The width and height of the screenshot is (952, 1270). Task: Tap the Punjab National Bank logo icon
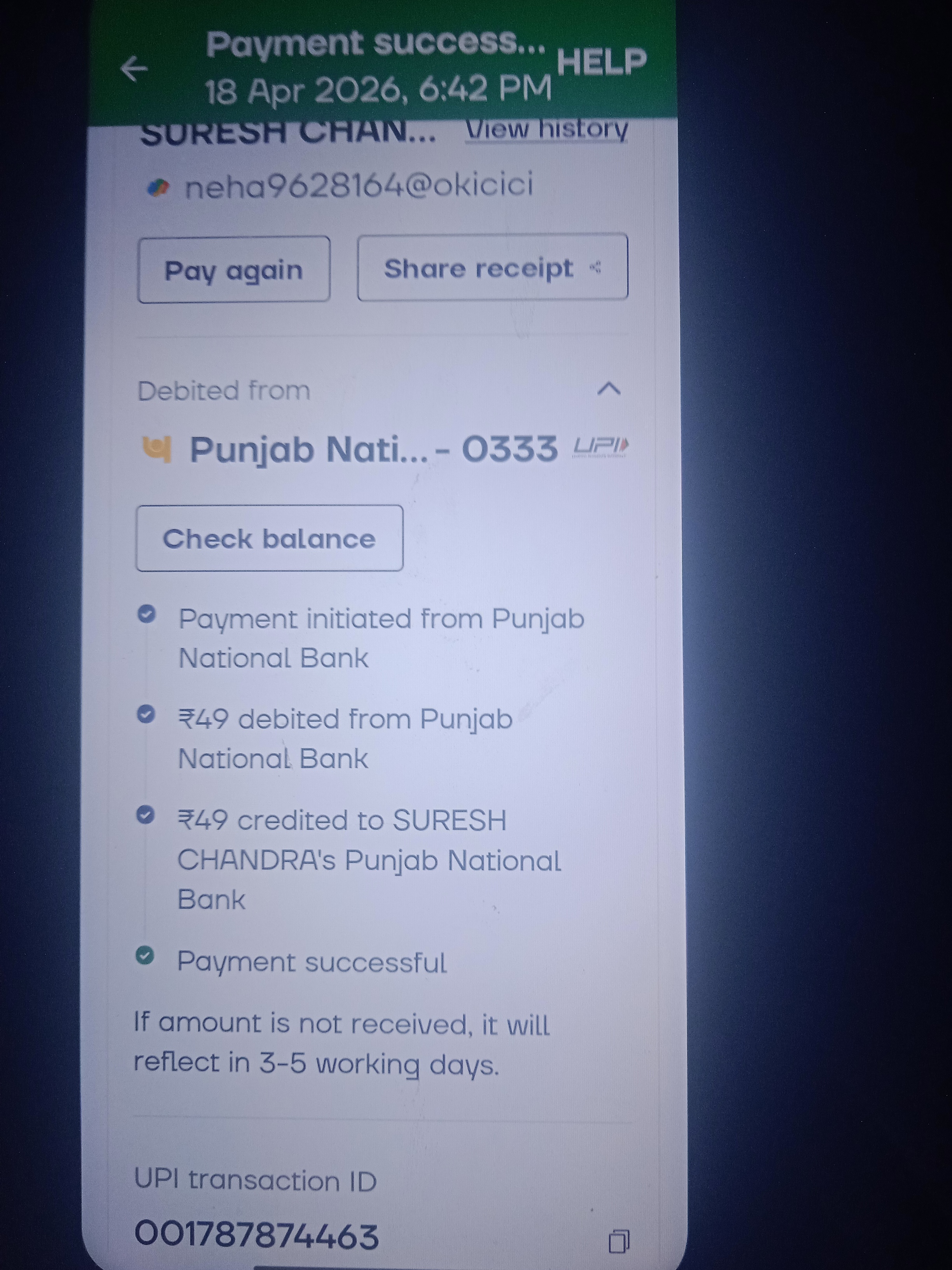(157, 449)
